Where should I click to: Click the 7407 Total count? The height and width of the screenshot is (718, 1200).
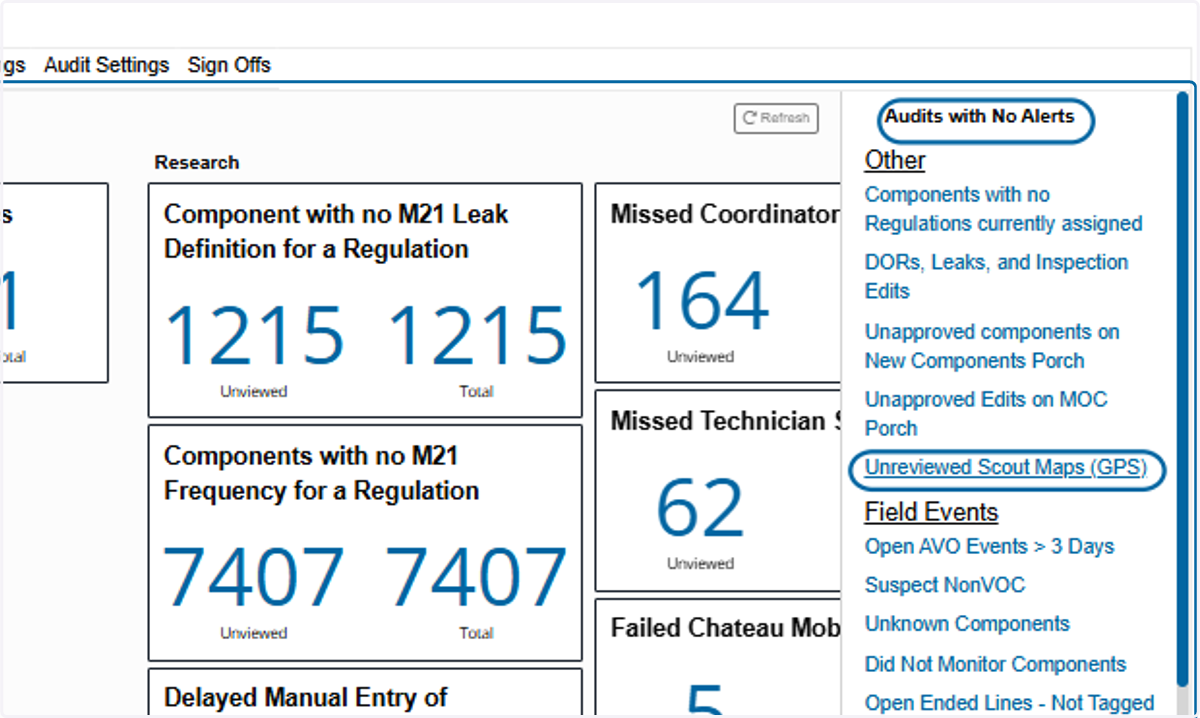476,578
